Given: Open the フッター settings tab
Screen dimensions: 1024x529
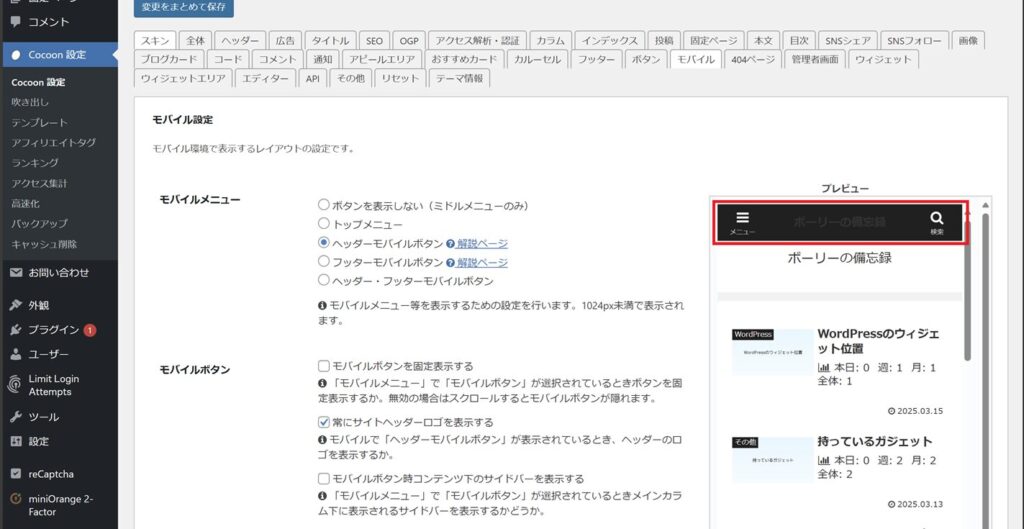Looking at the screenshot, I should (x=596, y=60).
